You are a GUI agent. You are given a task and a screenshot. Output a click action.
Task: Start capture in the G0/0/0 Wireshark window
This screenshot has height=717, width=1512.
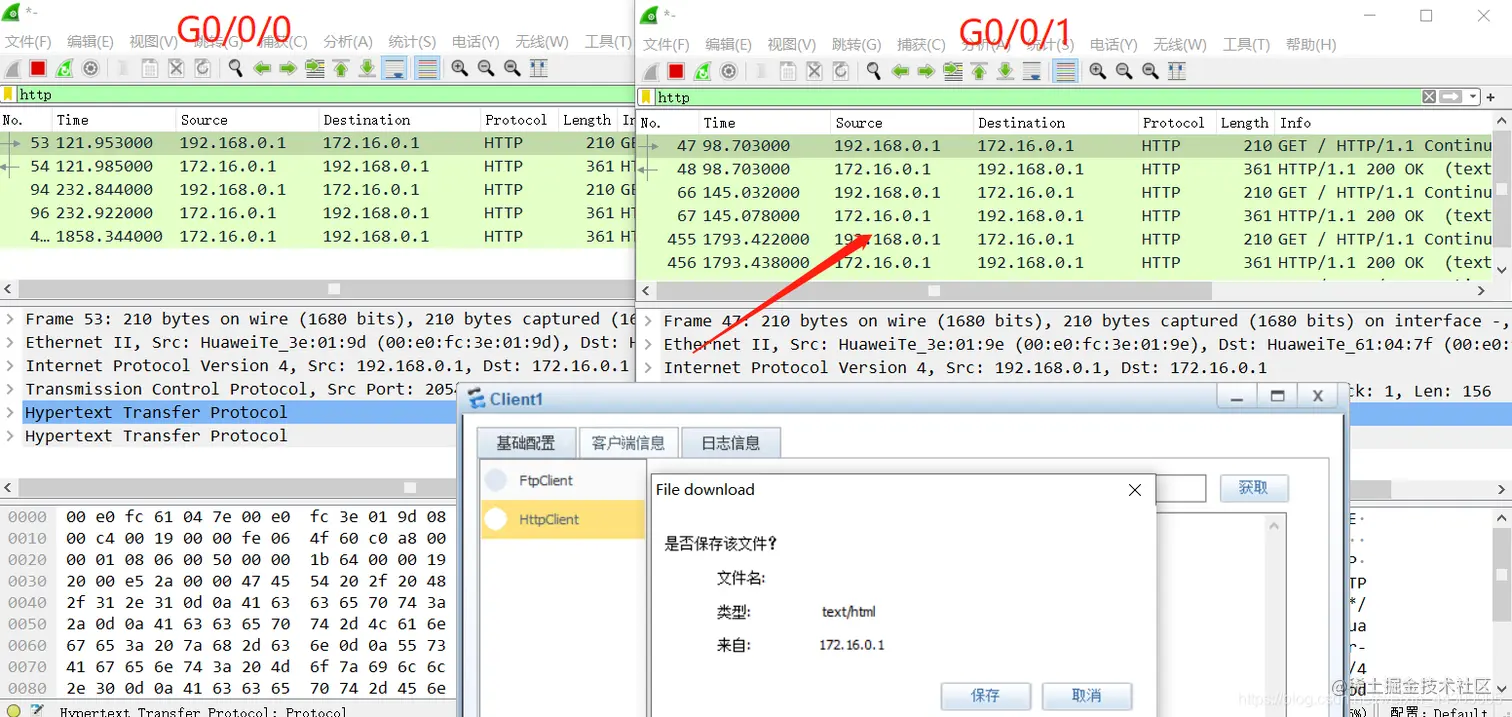click(13, 68)
